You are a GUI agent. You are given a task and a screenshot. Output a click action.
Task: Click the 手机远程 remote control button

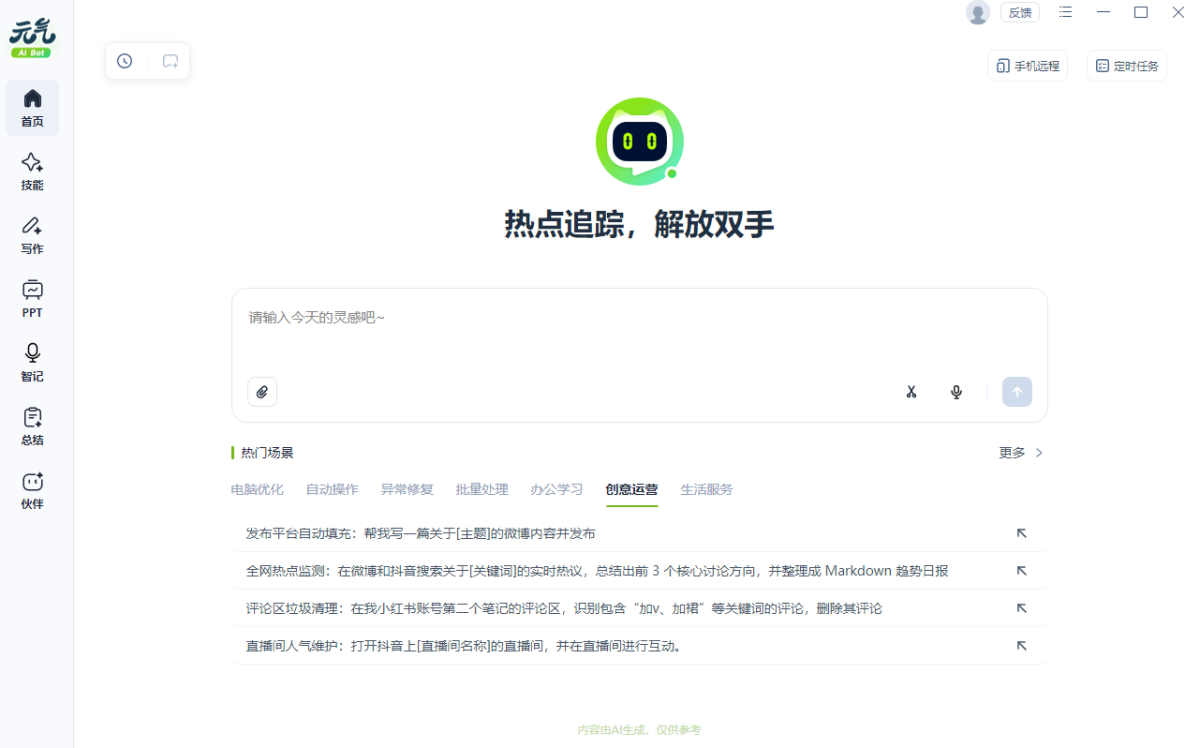[1027, 65]
